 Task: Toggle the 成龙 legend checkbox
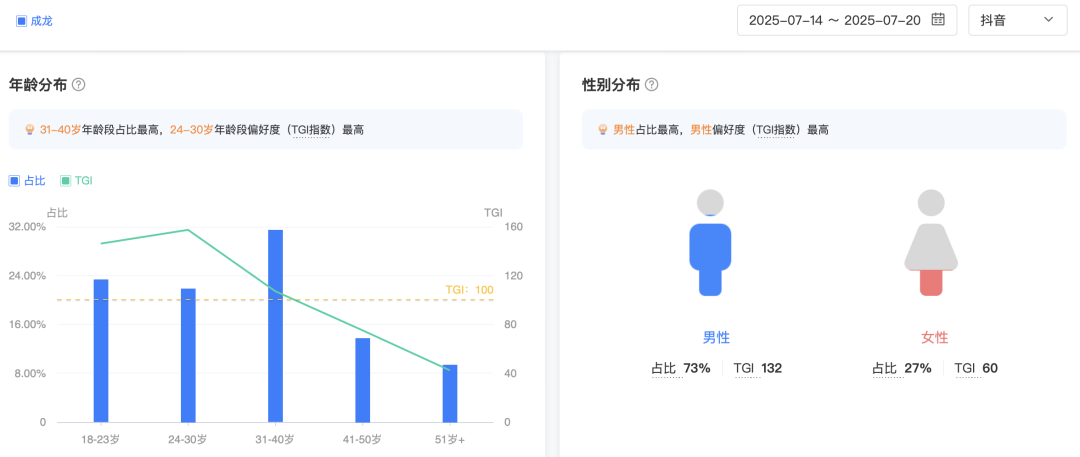click(21, 21)
